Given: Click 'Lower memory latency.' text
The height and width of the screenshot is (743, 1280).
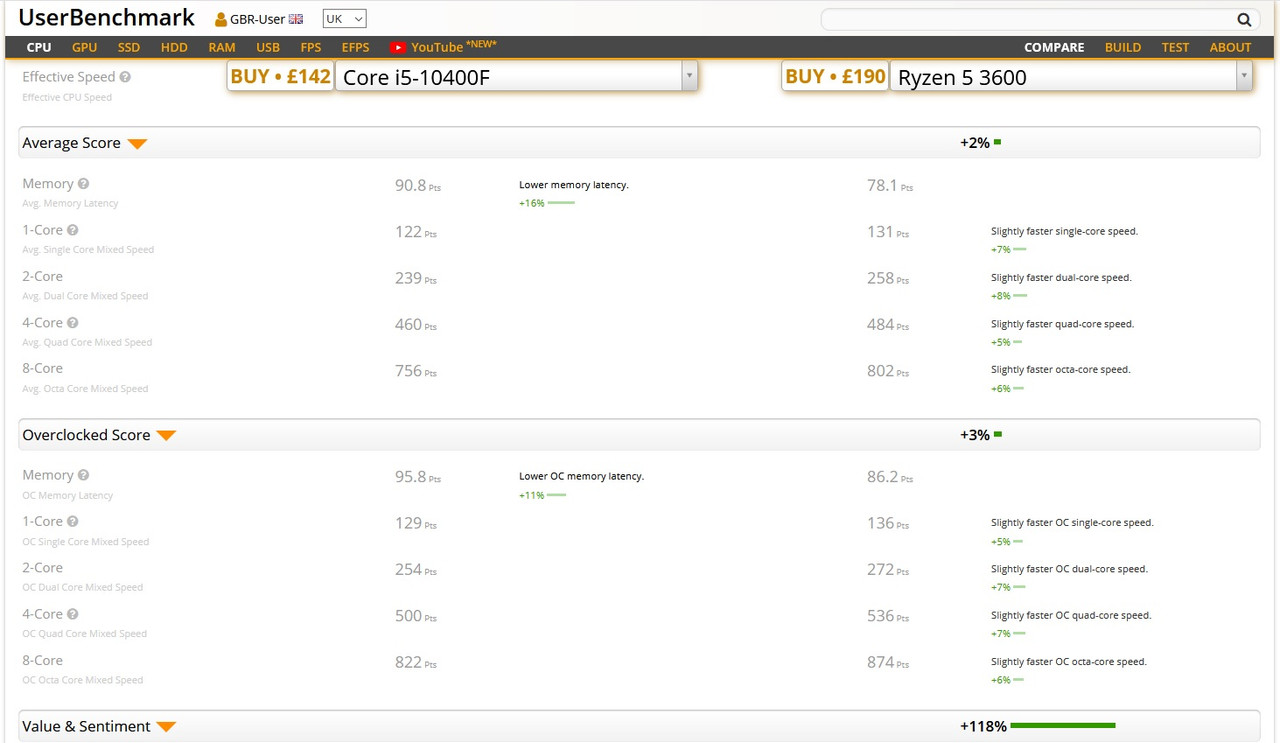Looking at the screenshot, I should point(574,185).
